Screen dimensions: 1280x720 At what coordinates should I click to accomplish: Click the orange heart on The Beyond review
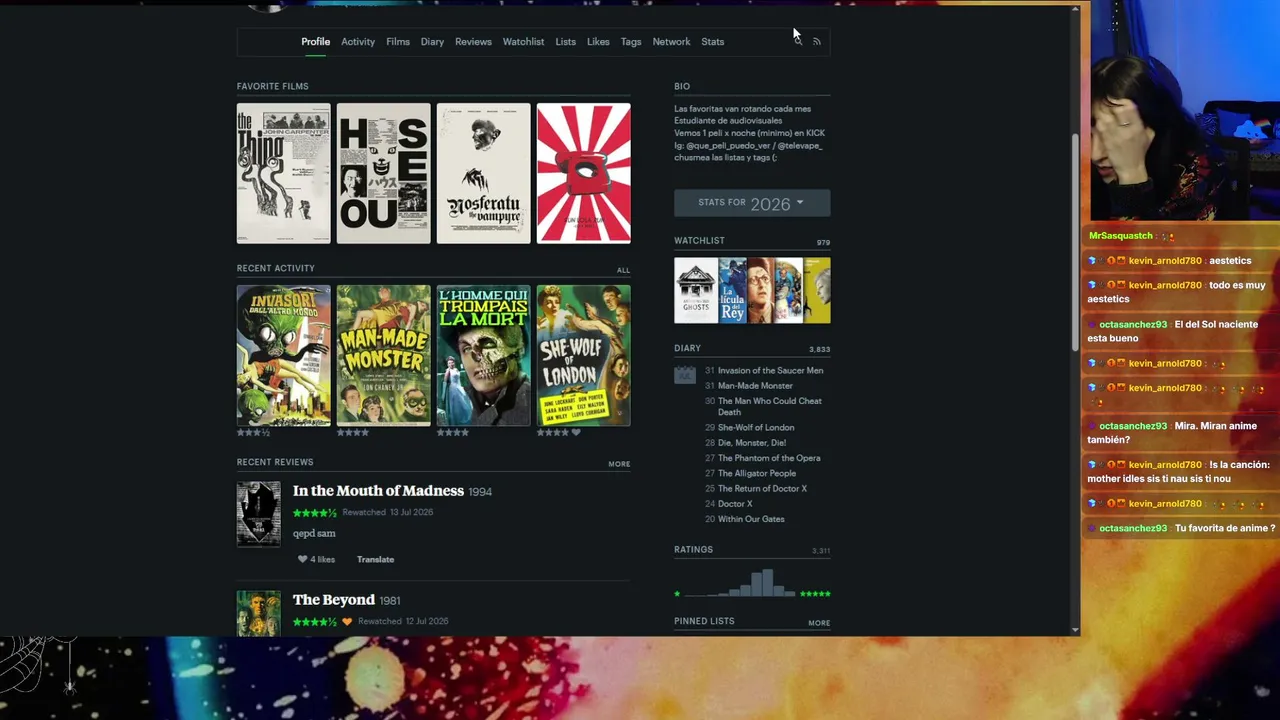[x=347, y=621]
